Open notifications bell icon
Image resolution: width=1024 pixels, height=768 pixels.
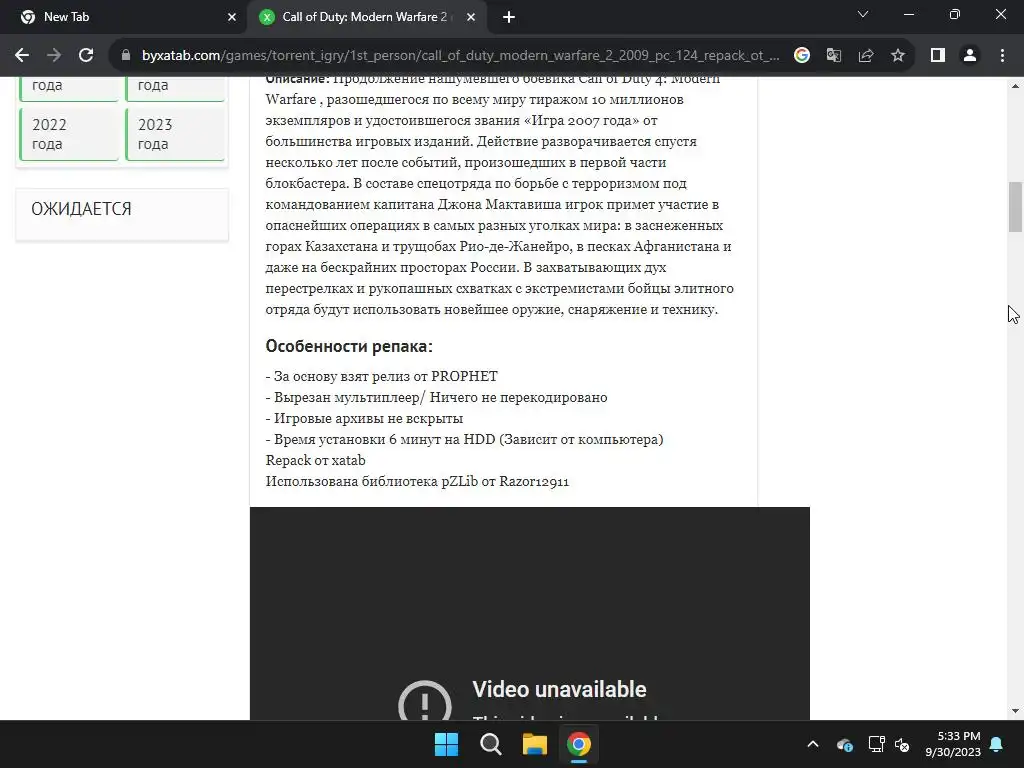click(997, 744)
